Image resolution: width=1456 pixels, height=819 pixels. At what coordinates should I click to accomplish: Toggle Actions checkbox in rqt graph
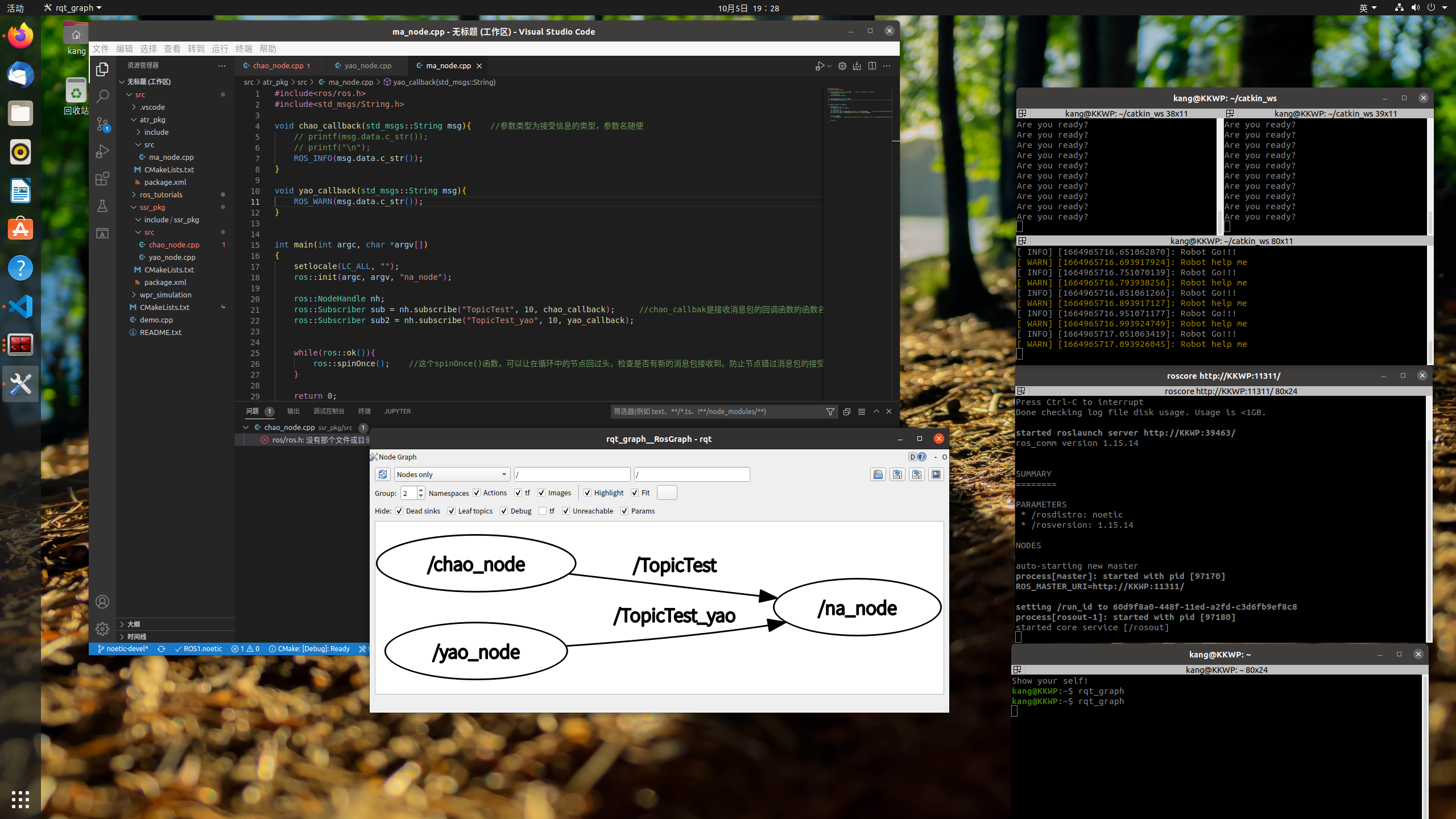[477, 493]
